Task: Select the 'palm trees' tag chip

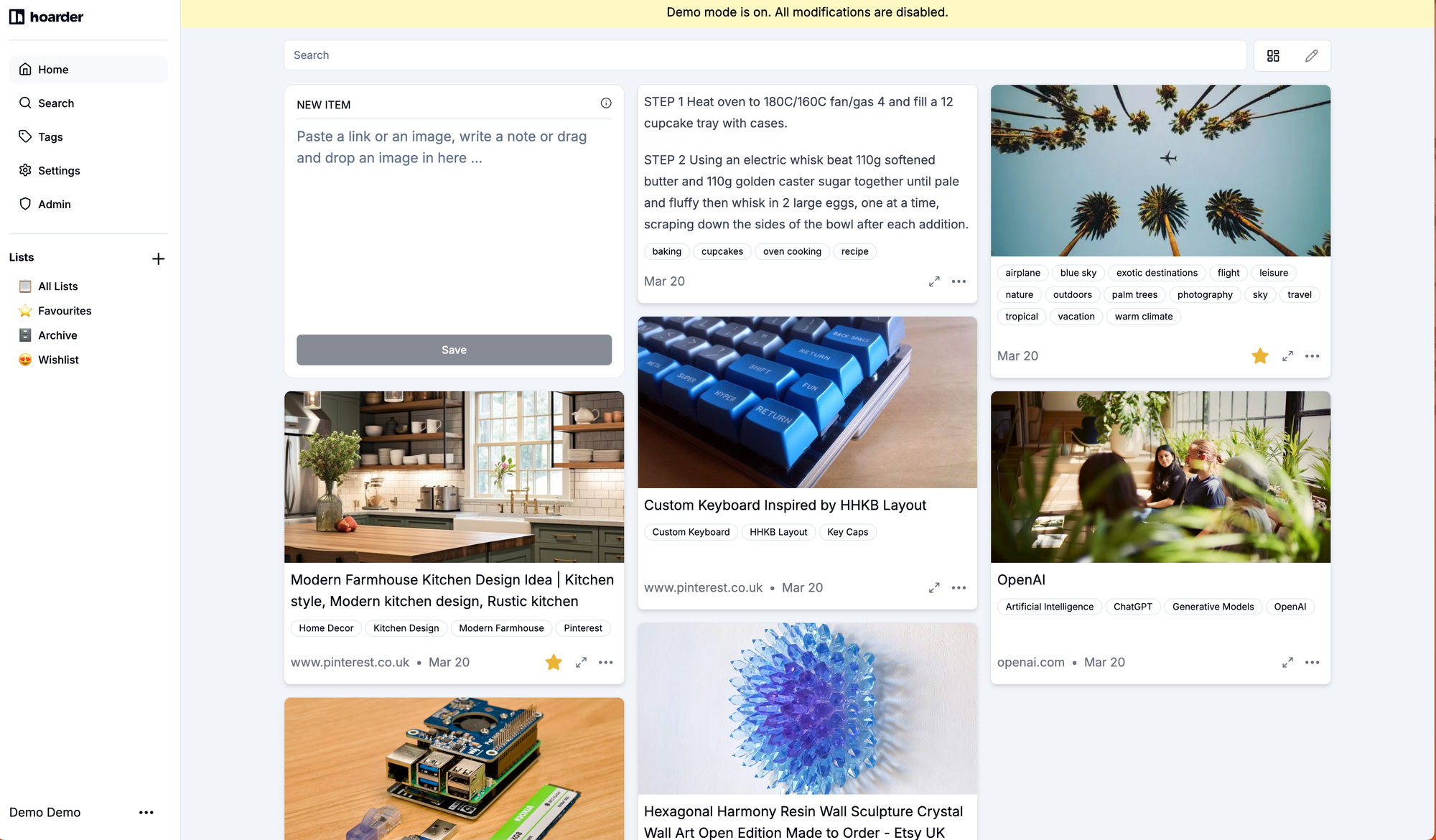Action: click(x=1134, y=295)
